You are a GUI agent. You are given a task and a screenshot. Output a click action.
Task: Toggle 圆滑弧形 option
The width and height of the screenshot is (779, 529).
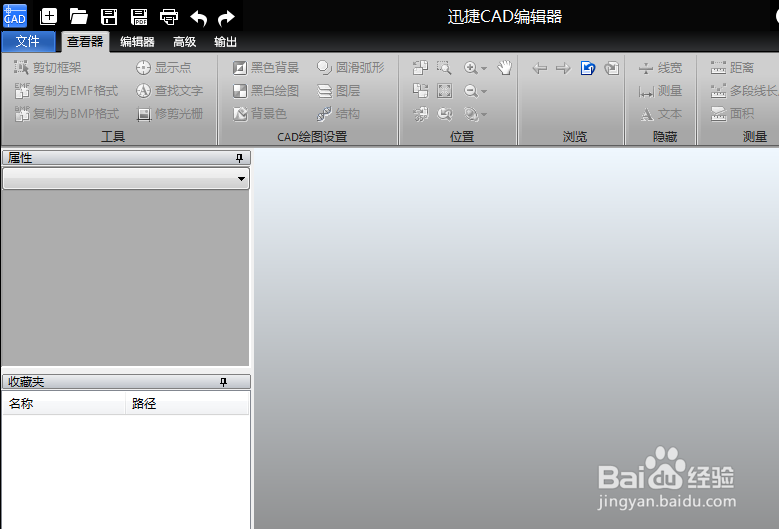(x=350, y=68)
